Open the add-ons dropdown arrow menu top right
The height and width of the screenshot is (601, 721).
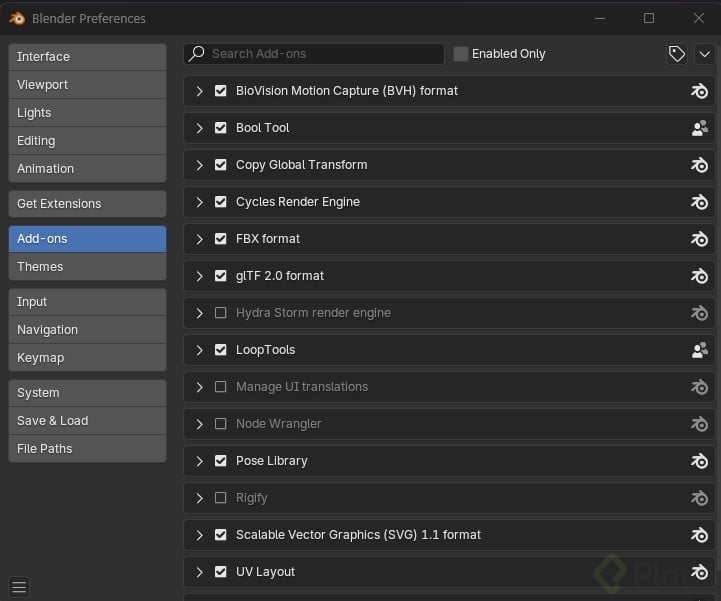(704, 54)
